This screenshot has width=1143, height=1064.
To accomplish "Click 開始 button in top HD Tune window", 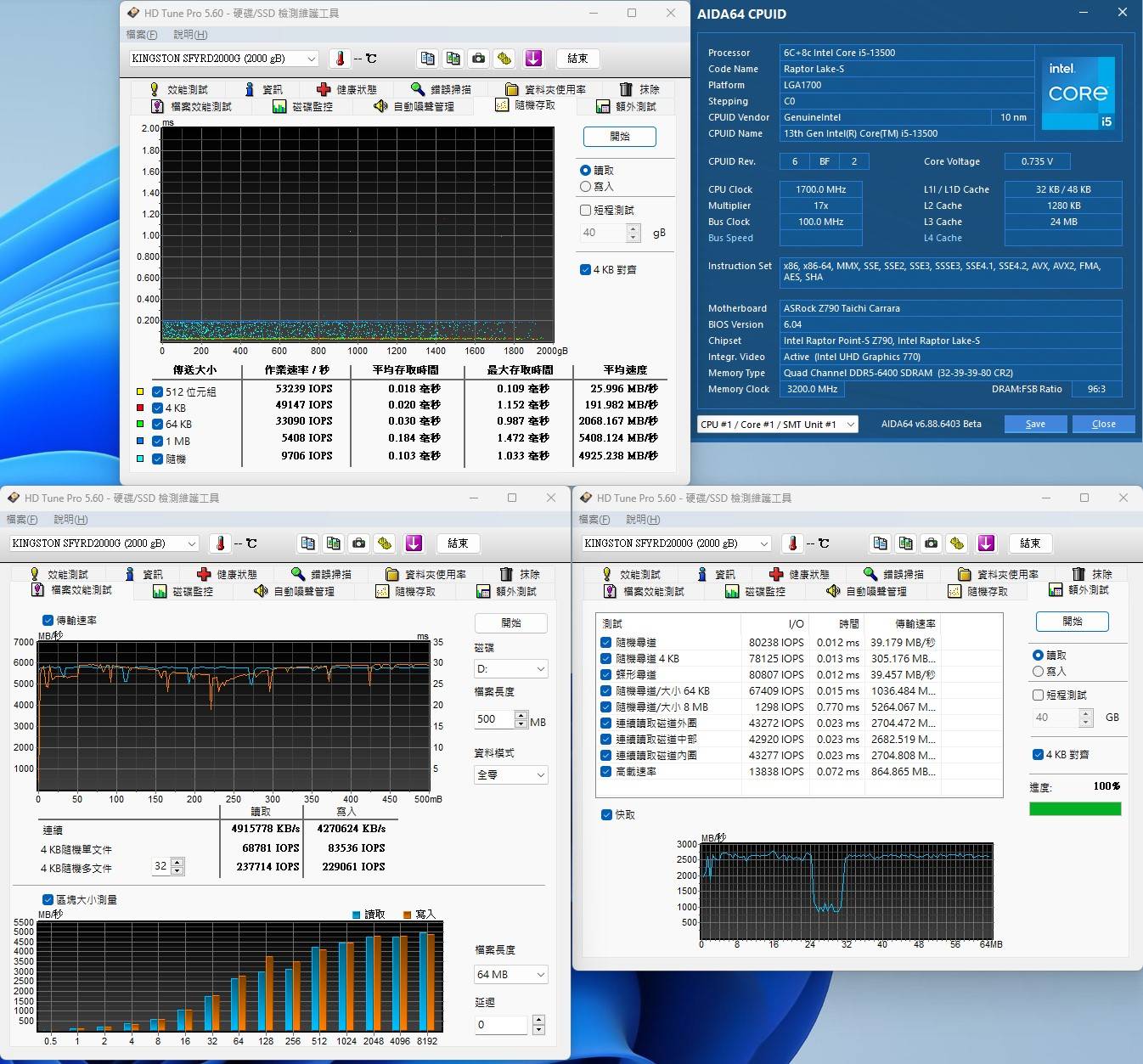I will coord(620,137).
